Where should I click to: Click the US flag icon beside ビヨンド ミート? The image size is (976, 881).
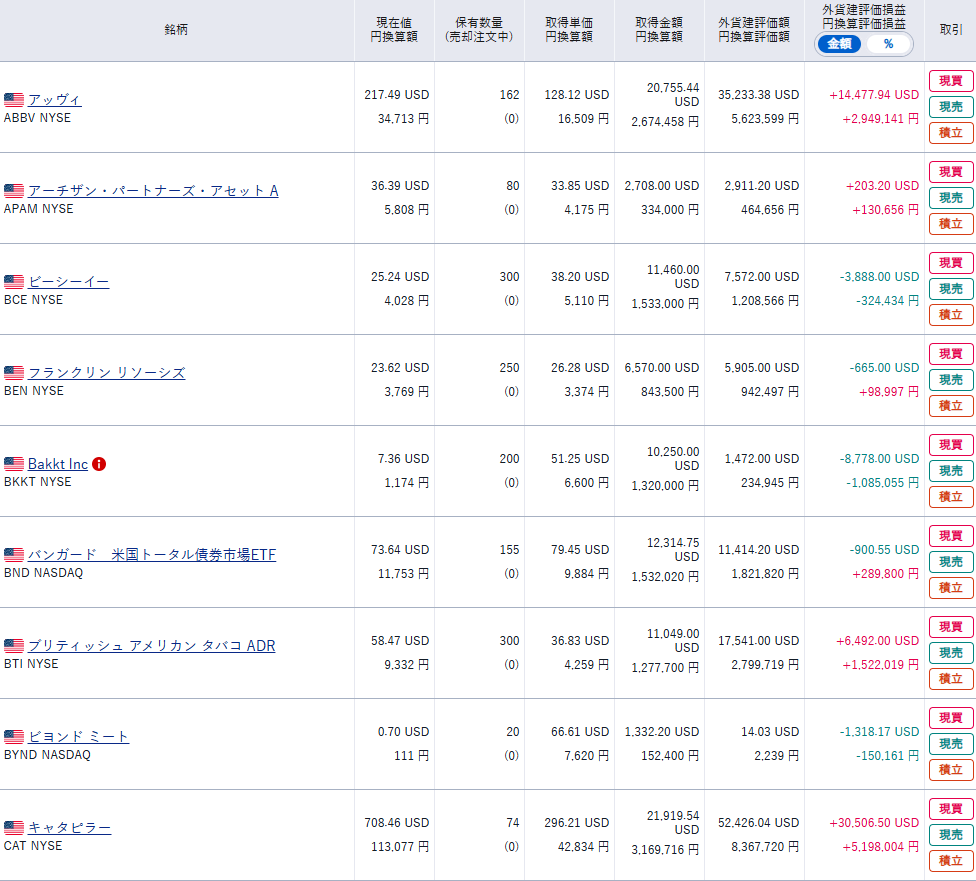pos(14,737)
